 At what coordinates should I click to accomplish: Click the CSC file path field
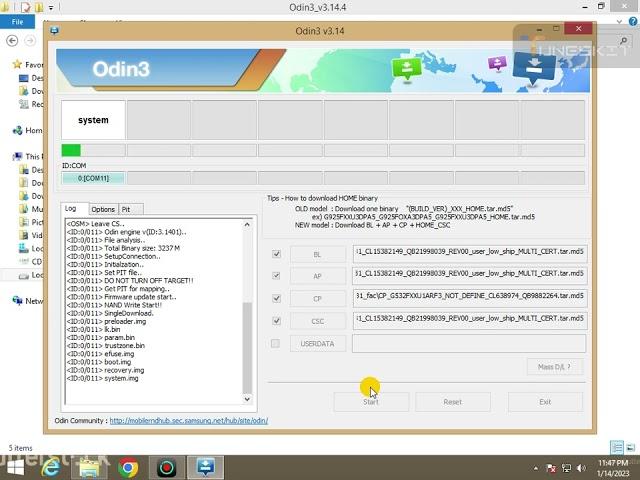(470, 319)
